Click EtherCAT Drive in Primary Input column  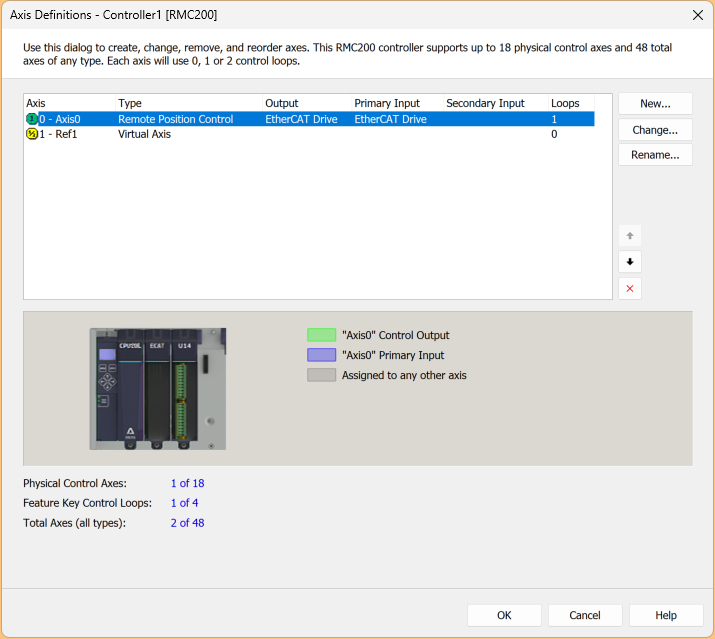tap(390, 119)
